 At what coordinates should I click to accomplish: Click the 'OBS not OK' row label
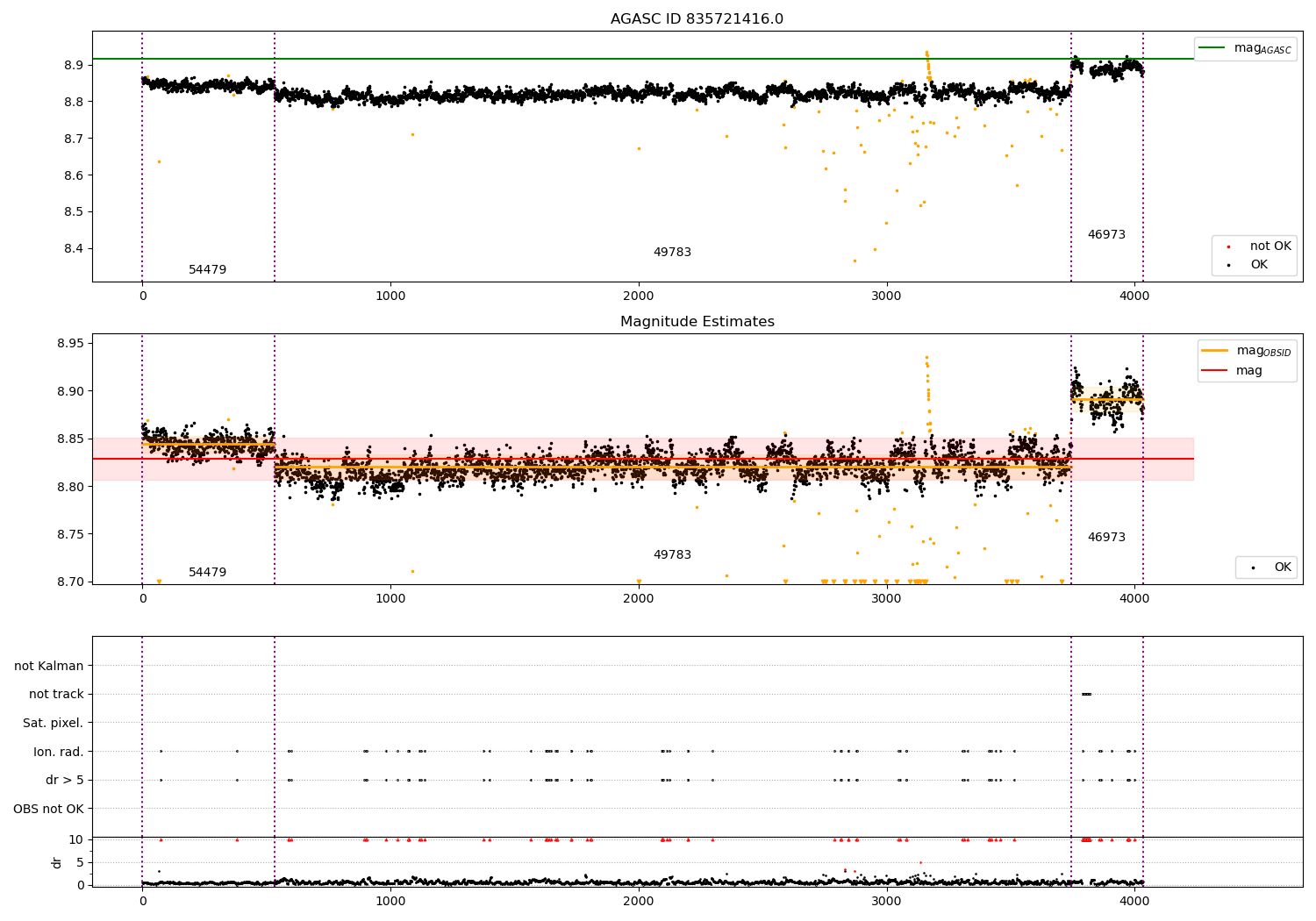(48, 809)
